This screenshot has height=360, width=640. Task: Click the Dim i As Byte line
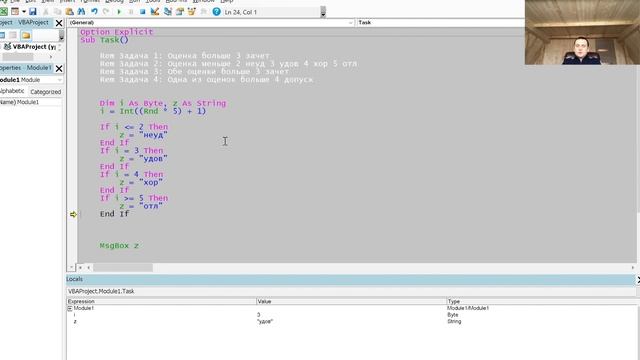tap(162, 103)
